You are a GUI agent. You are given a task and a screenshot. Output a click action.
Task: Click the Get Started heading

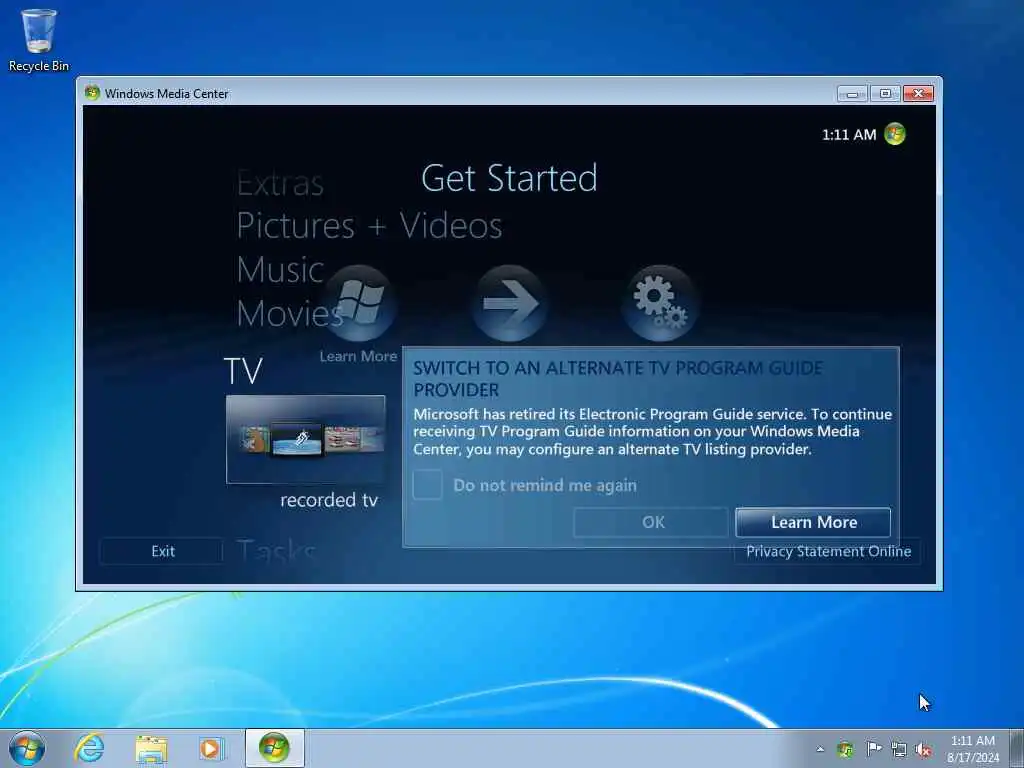tap(509, 178)
